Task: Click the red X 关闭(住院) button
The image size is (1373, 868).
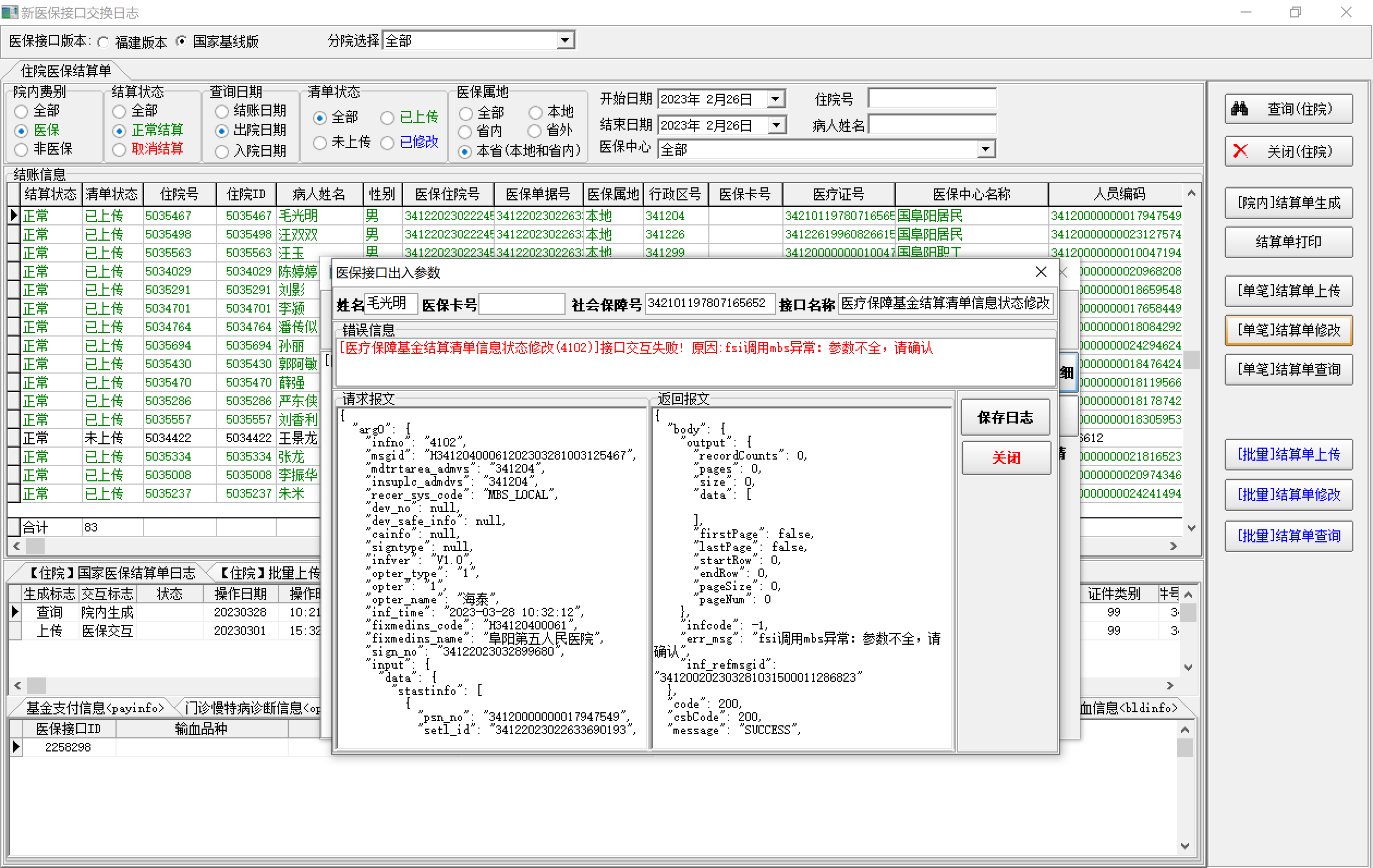Action: [x=1287, y=151]
